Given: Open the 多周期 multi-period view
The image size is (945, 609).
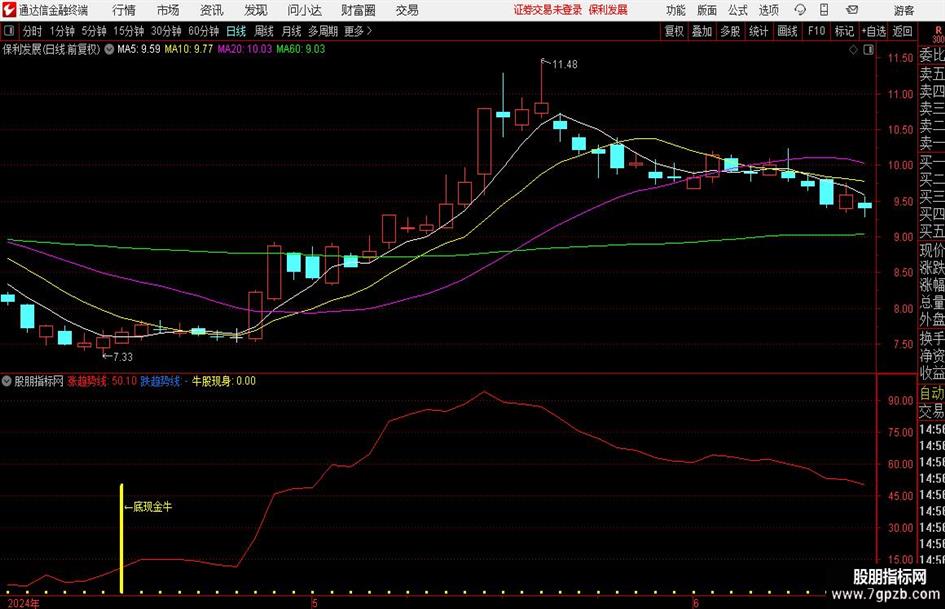Looking at the screenshot, I should tap(323, 31).
